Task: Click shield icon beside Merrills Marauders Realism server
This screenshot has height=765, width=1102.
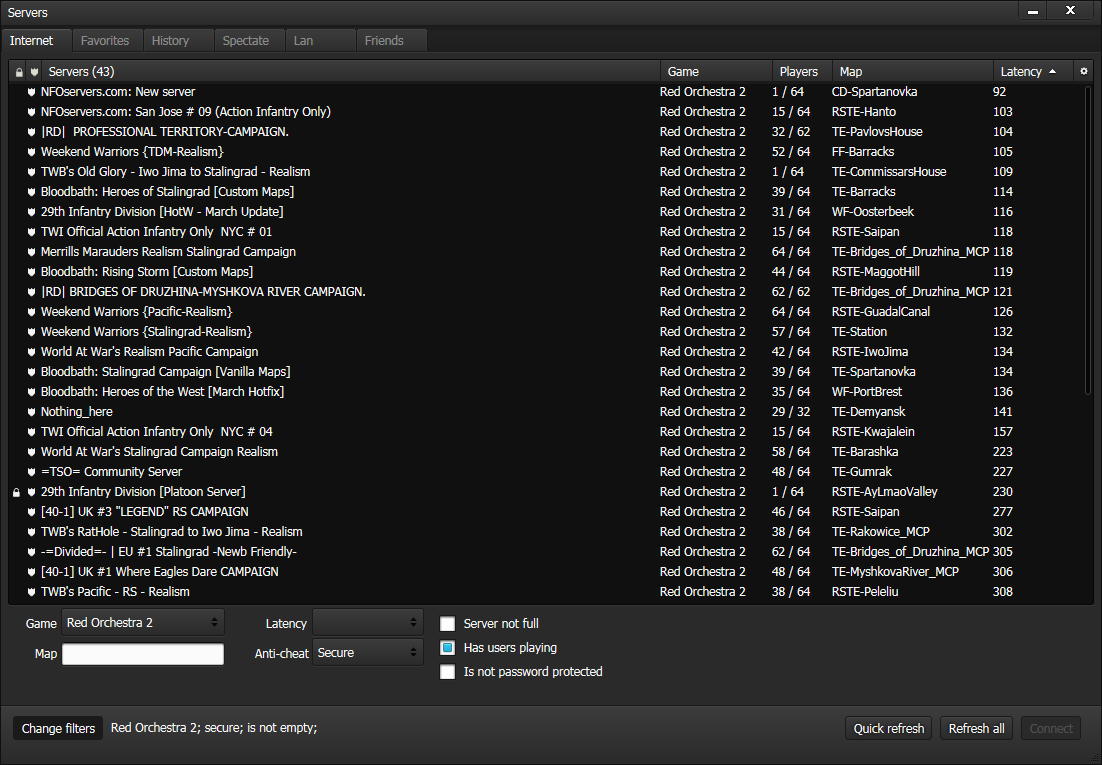Action: pos(32,252)
